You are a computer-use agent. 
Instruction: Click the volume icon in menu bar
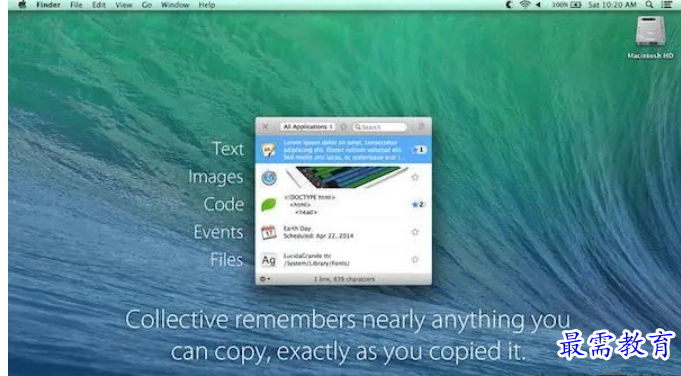[x=539, y=5]
